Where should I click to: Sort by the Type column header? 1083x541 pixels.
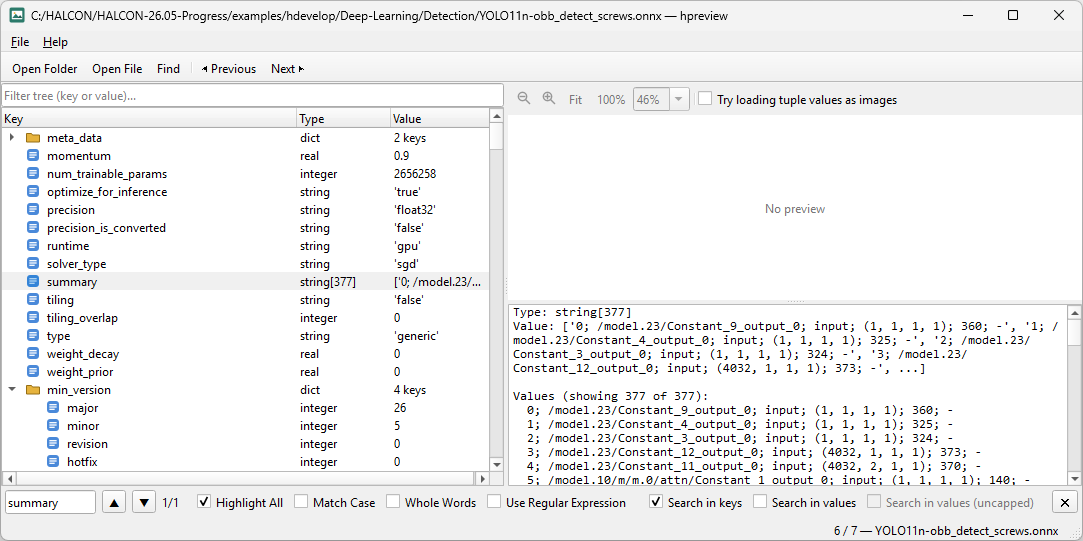(x=343, y=119)
